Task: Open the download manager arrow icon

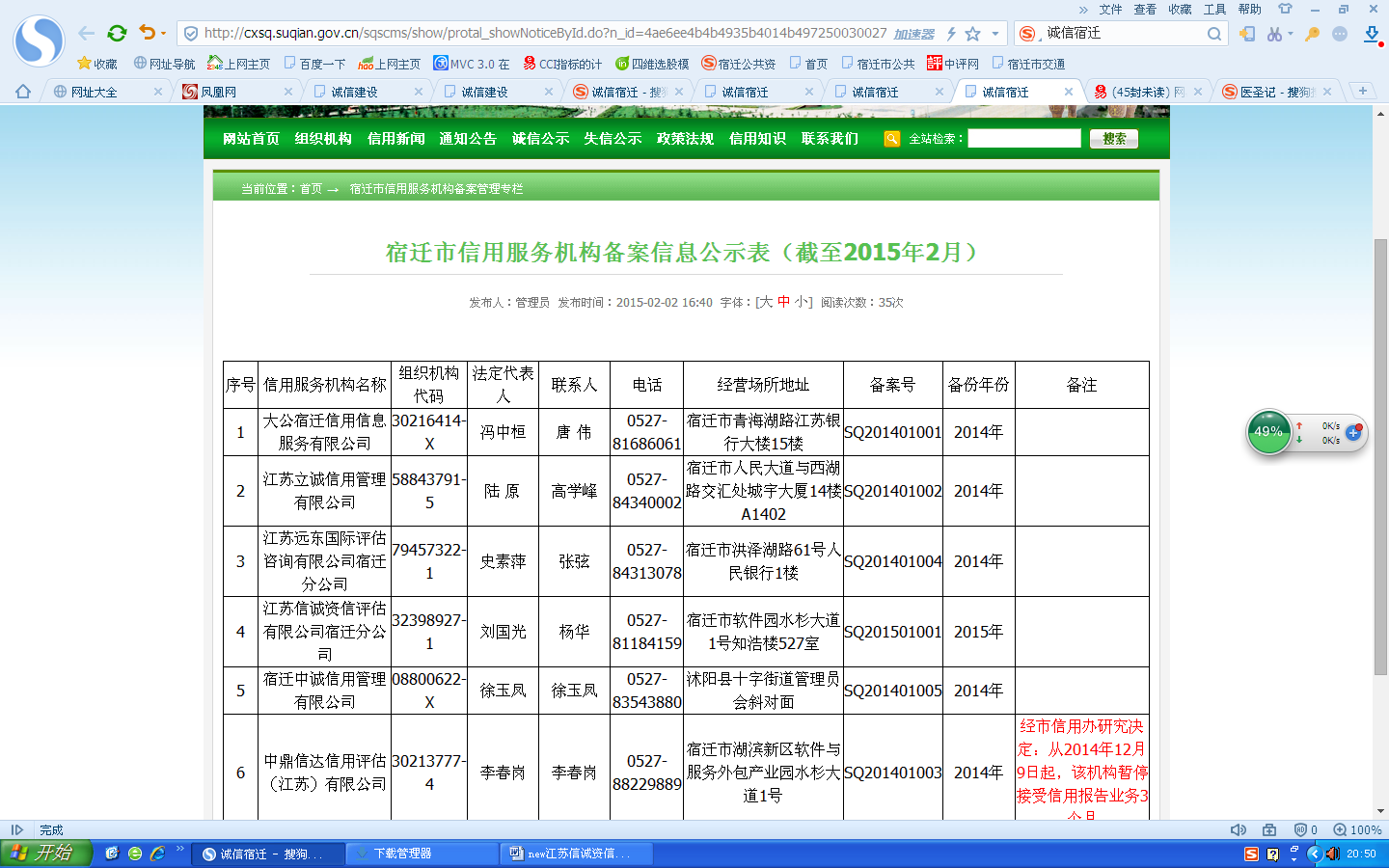Action: pyautogui.click(x=1372, y=34)
